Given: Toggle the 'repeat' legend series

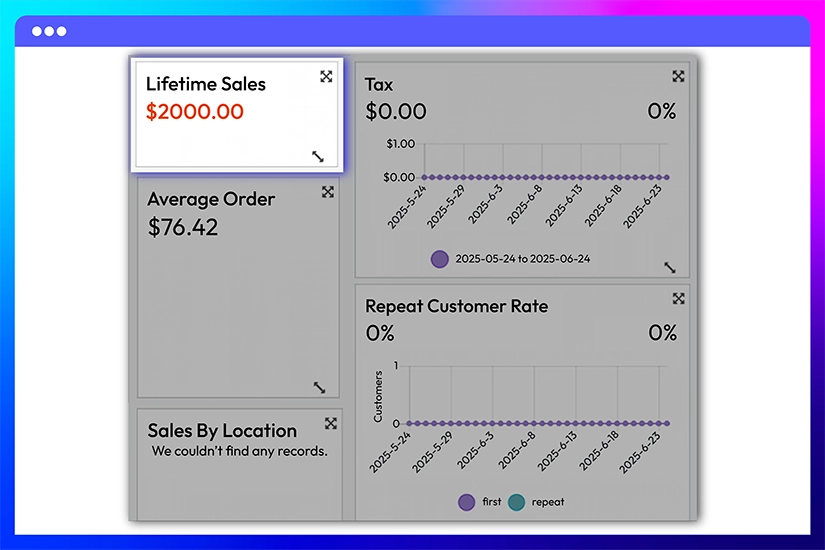Looking at the screenshot, I should click(536, 502).
